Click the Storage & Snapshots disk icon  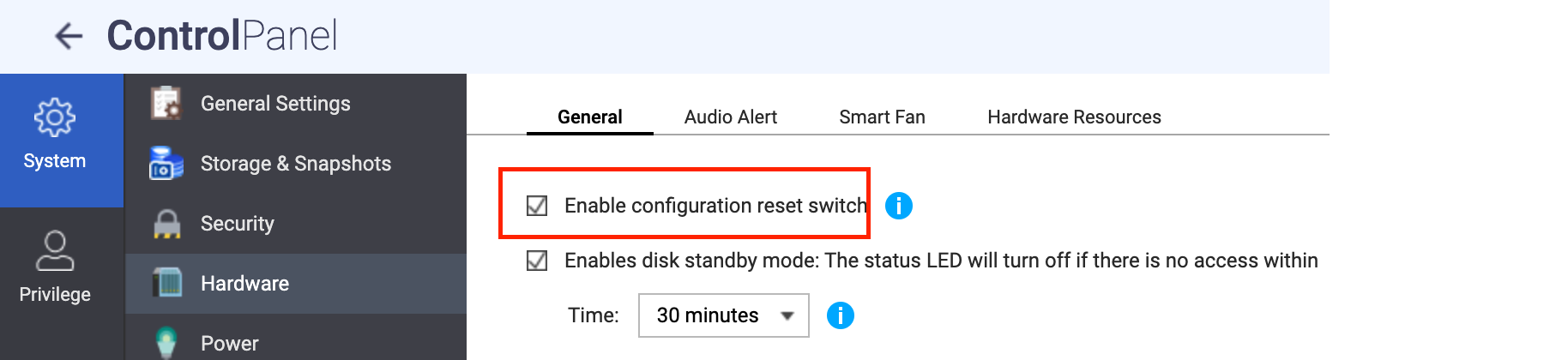166,164
